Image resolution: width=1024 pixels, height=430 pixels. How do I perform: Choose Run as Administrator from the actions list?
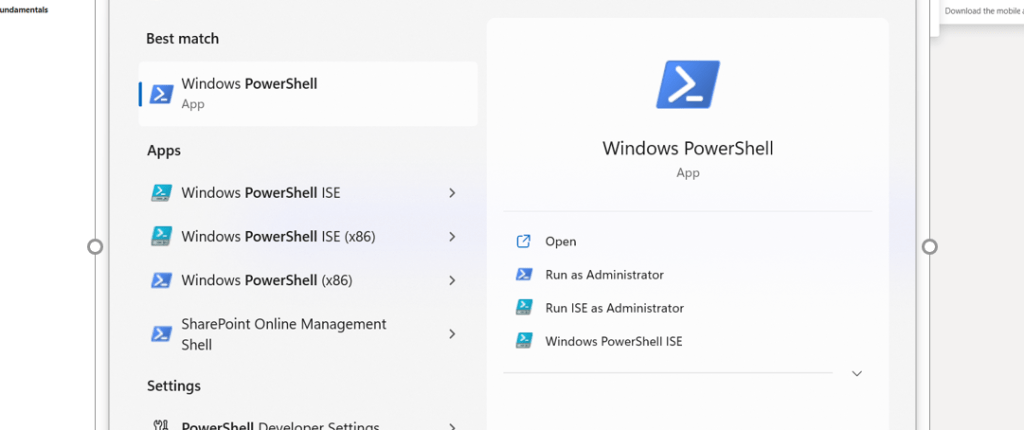pos(604,274)
